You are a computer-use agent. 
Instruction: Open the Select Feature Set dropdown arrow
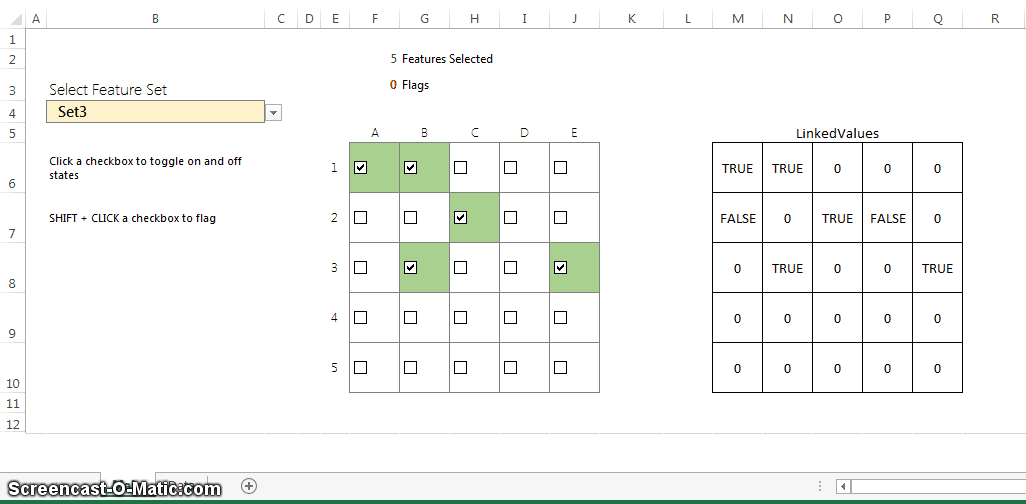[x=274, y=113]
